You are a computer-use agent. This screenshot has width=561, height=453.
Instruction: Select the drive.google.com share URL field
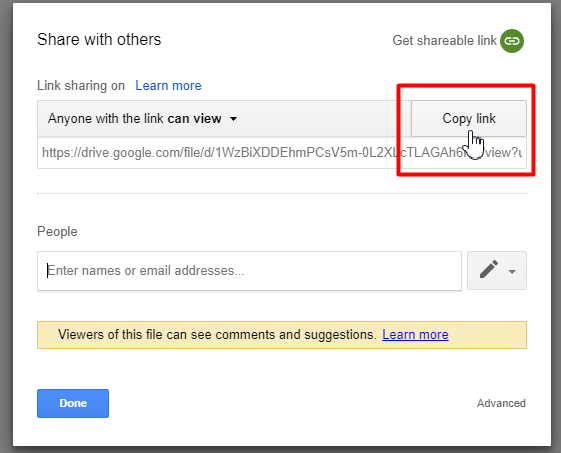(282, 153)
